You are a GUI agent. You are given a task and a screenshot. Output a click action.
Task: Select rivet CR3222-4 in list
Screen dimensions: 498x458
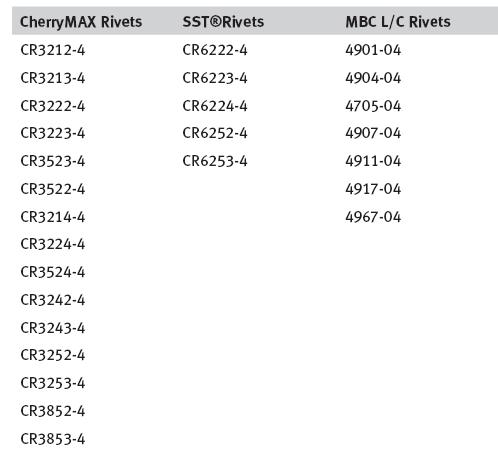click(x=53, y=106)
